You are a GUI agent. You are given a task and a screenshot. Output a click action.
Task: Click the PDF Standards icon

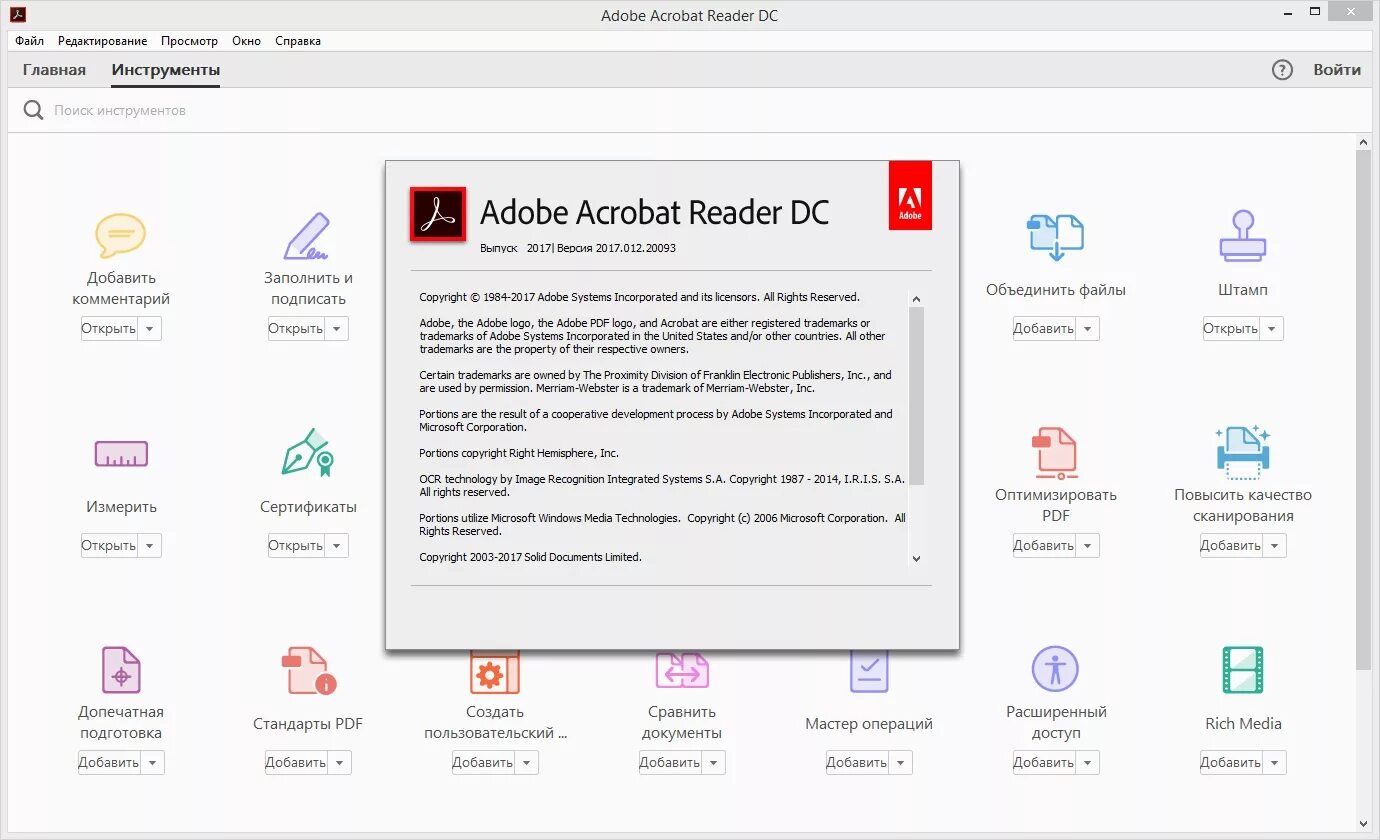coord(308,670)
